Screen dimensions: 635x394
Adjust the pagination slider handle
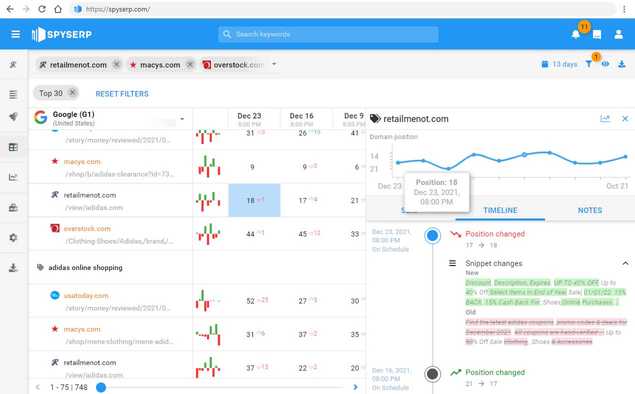[101, 388]
